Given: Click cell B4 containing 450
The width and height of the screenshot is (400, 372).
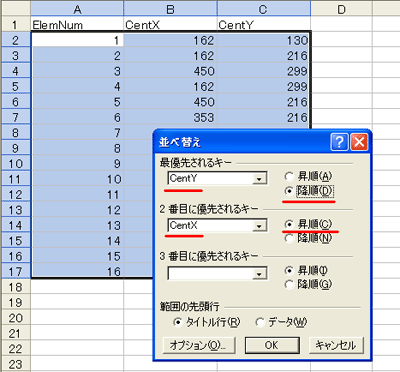Looking at the screenshot, I should tap(170, 71).
